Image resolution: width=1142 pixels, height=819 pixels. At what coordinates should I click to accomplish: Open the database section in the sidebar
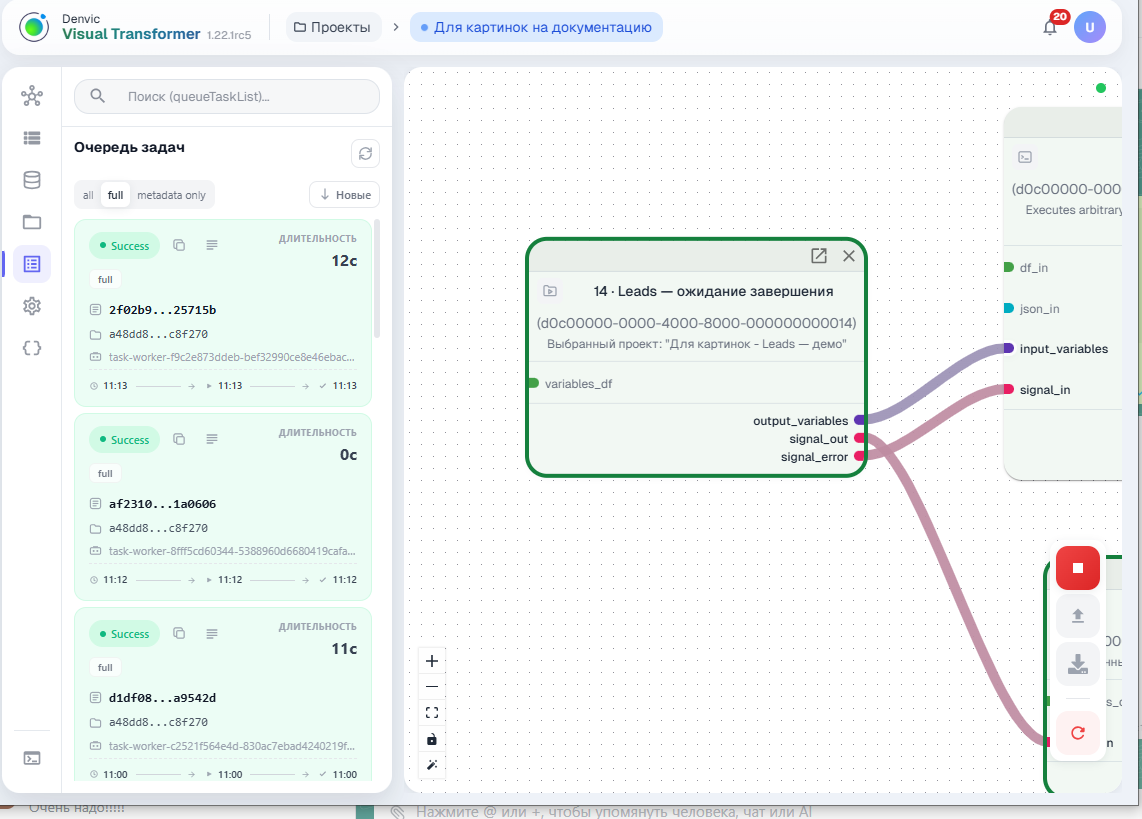point(32,180)
